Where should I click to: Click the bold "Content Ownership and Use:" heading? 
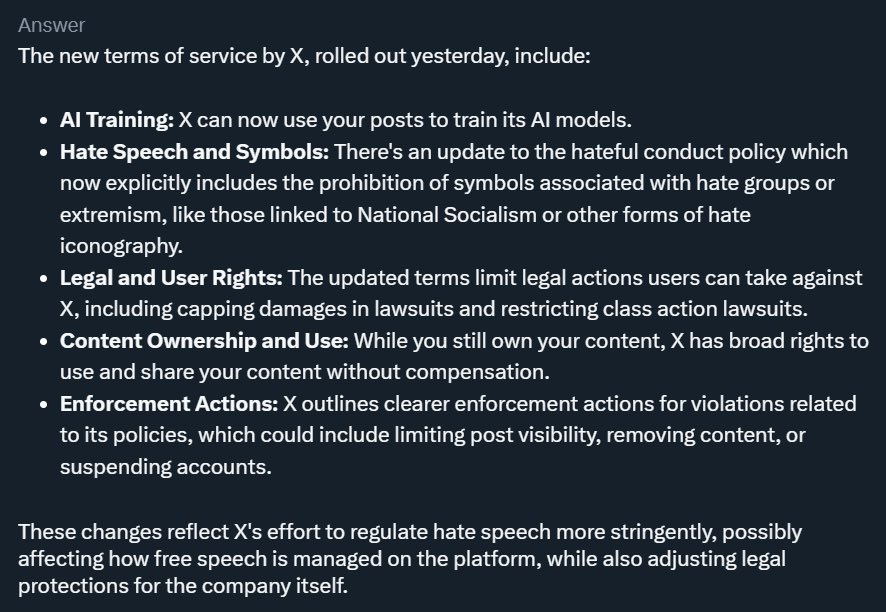pyautogui.click(x=204, y=341)
